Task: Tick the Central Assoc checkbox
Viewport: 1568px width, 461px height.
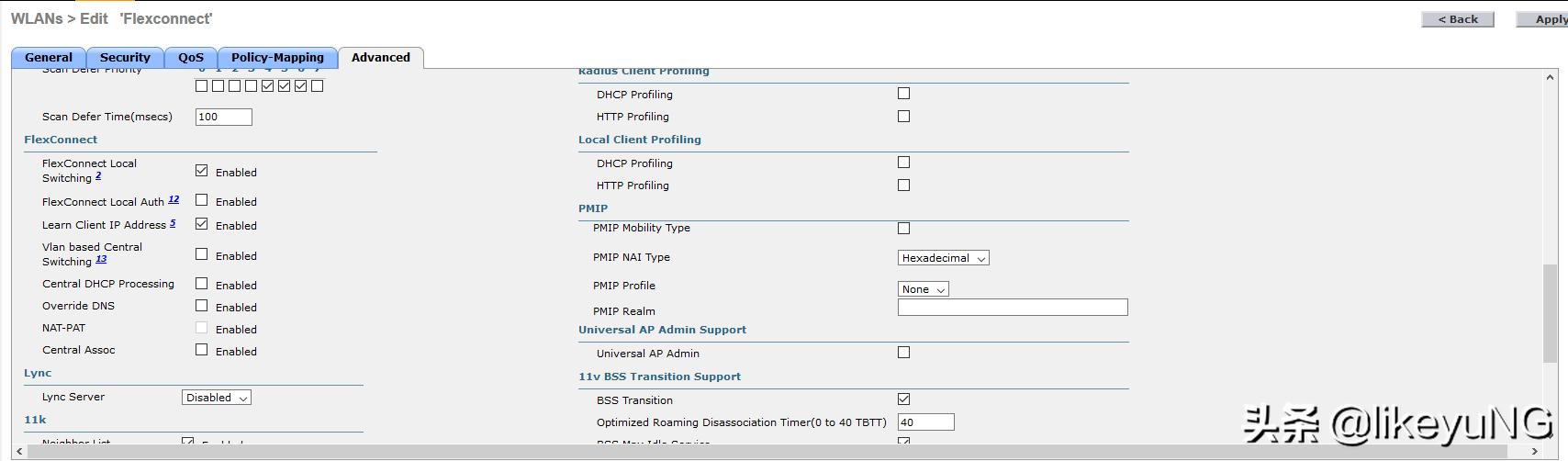Action: 202,350
